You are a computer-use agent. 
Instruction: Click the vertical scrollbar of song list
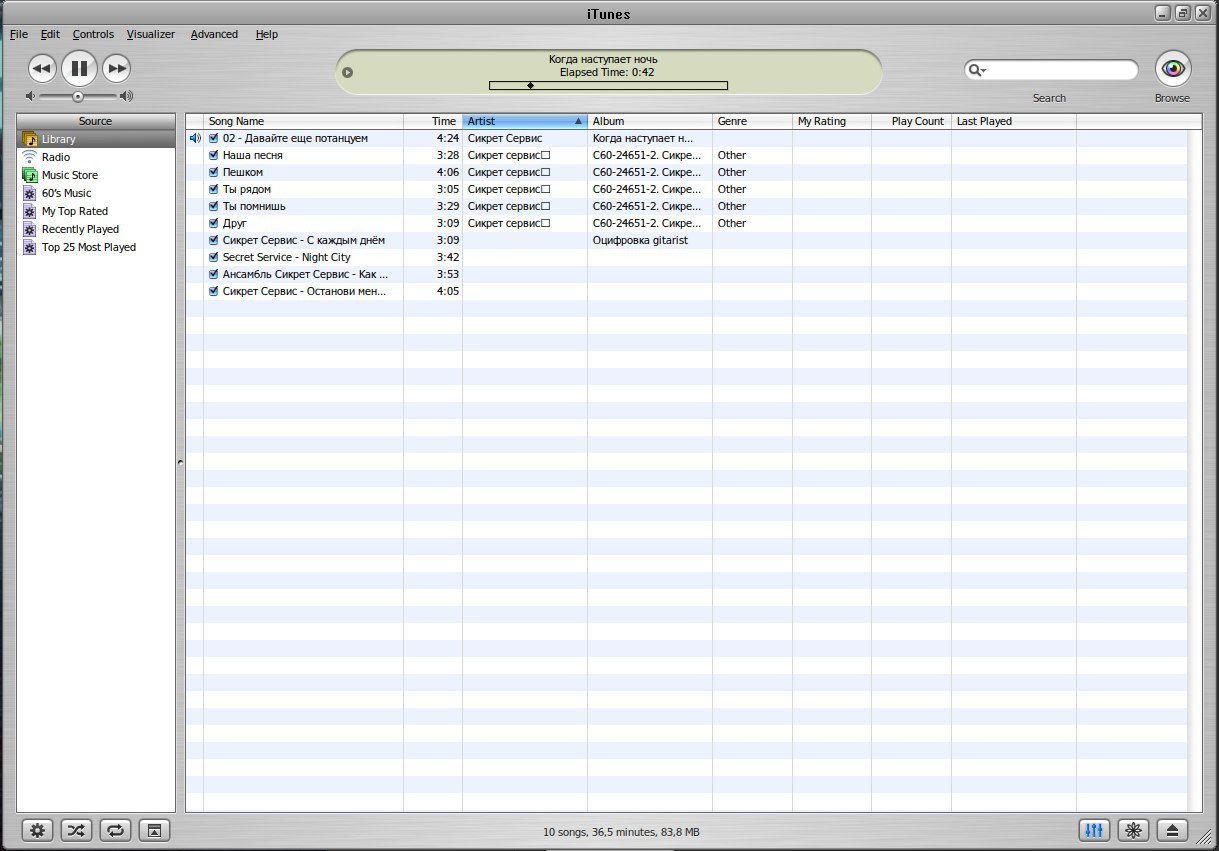(1195, 470)
